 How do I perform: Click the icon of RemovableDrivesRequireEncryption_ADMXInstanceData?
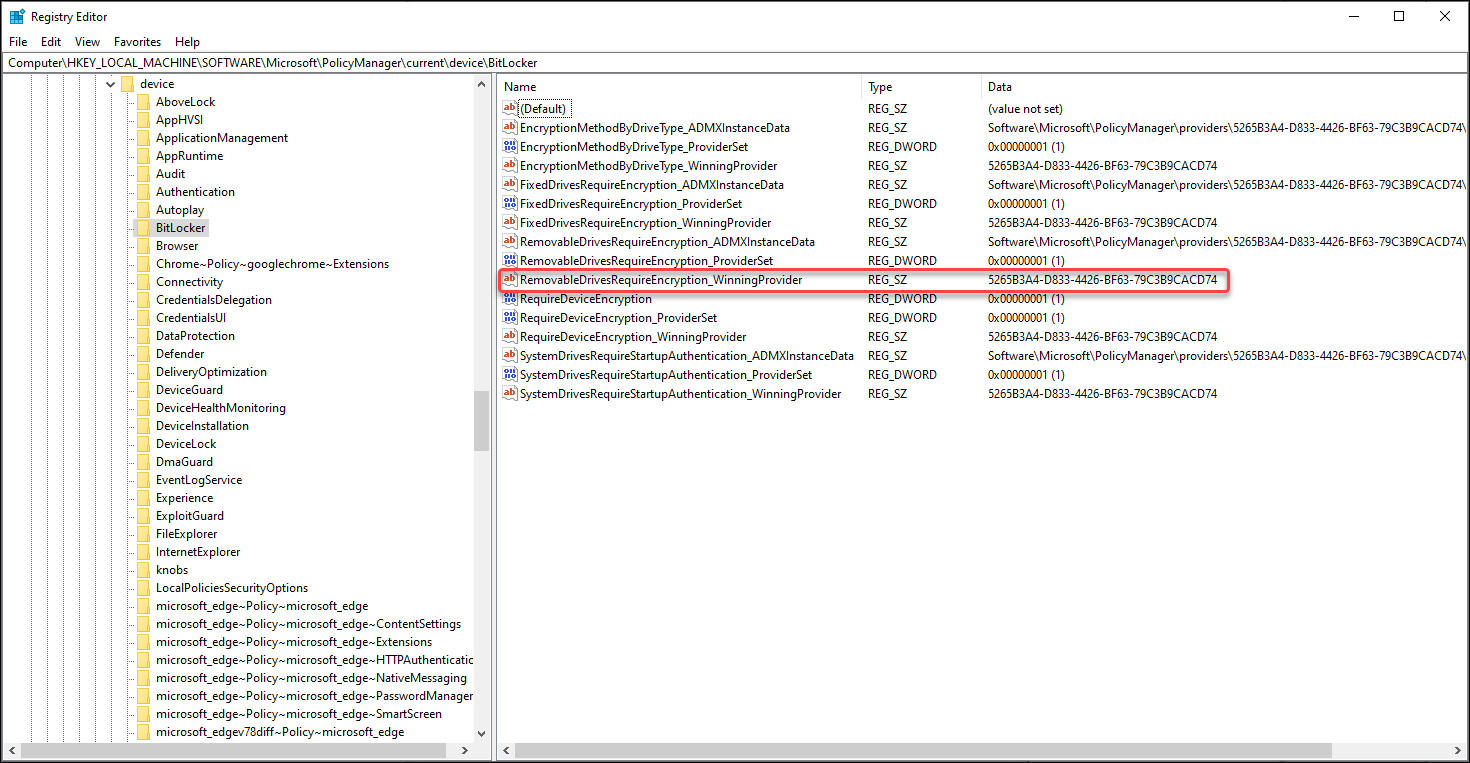[x=510, y=241]
